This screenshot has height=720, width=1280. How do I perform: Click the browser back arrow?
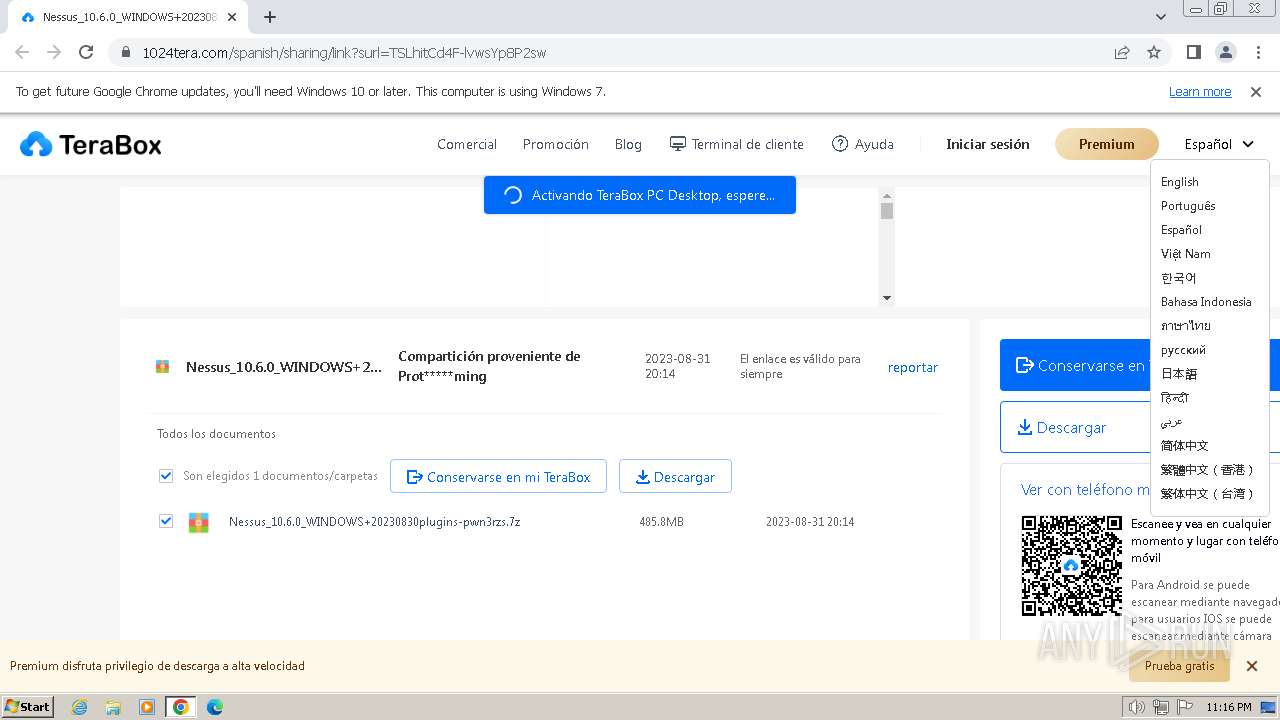22,52
